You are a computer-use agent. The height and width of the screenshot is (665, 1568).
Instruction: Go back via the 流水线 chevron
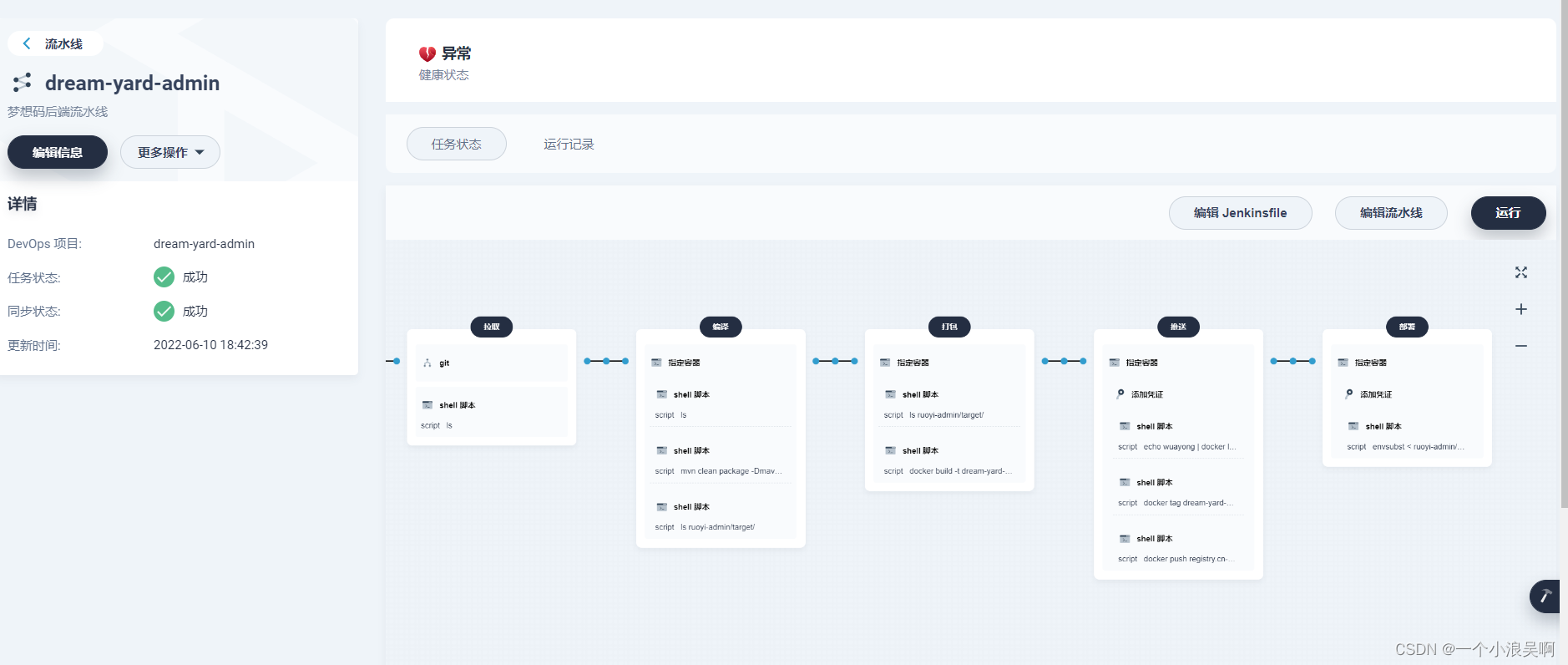pyautogui.click(x=28, y=43)
